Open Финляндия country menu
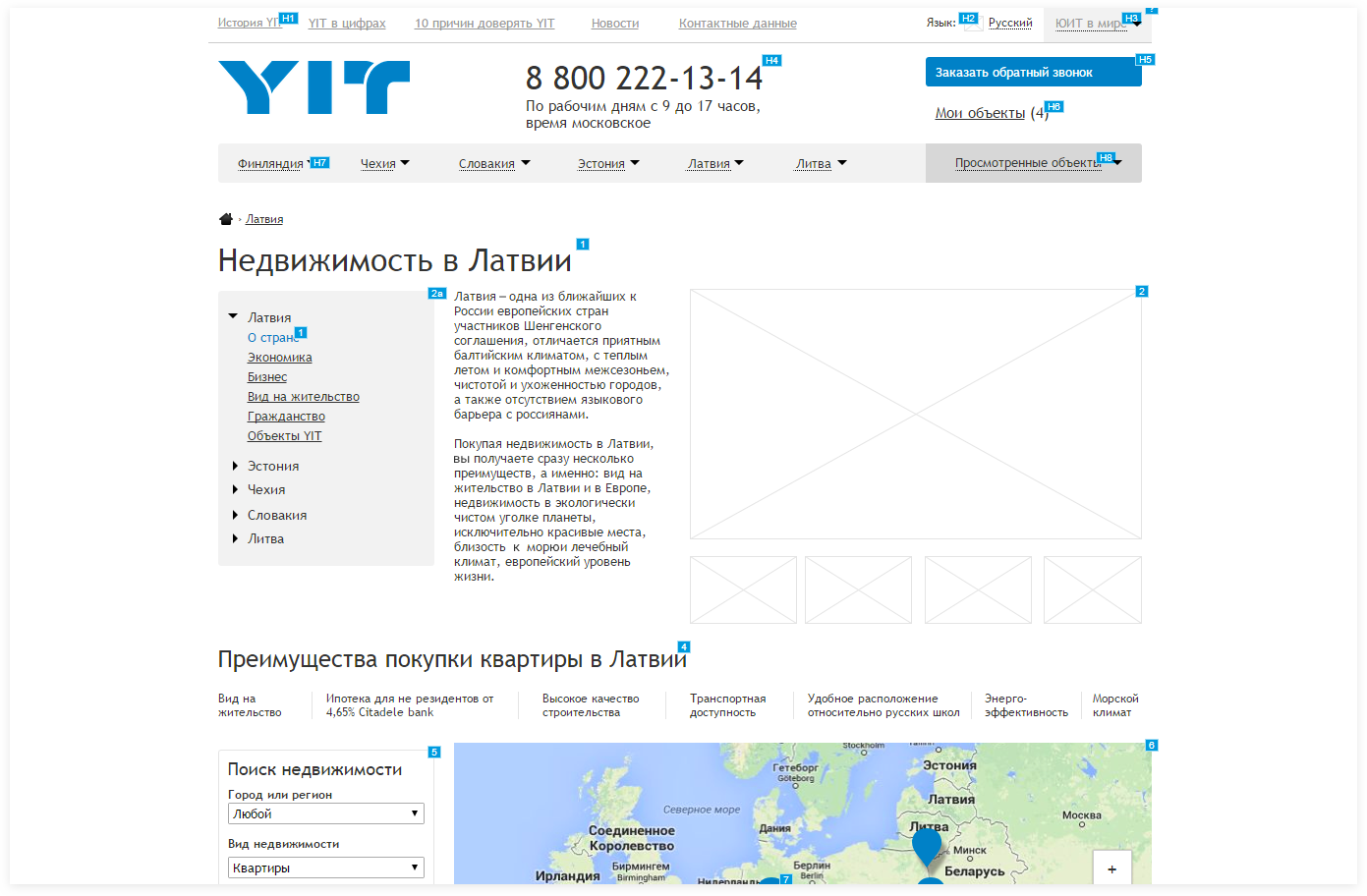The image size is (1367, 896). [270, 164]
